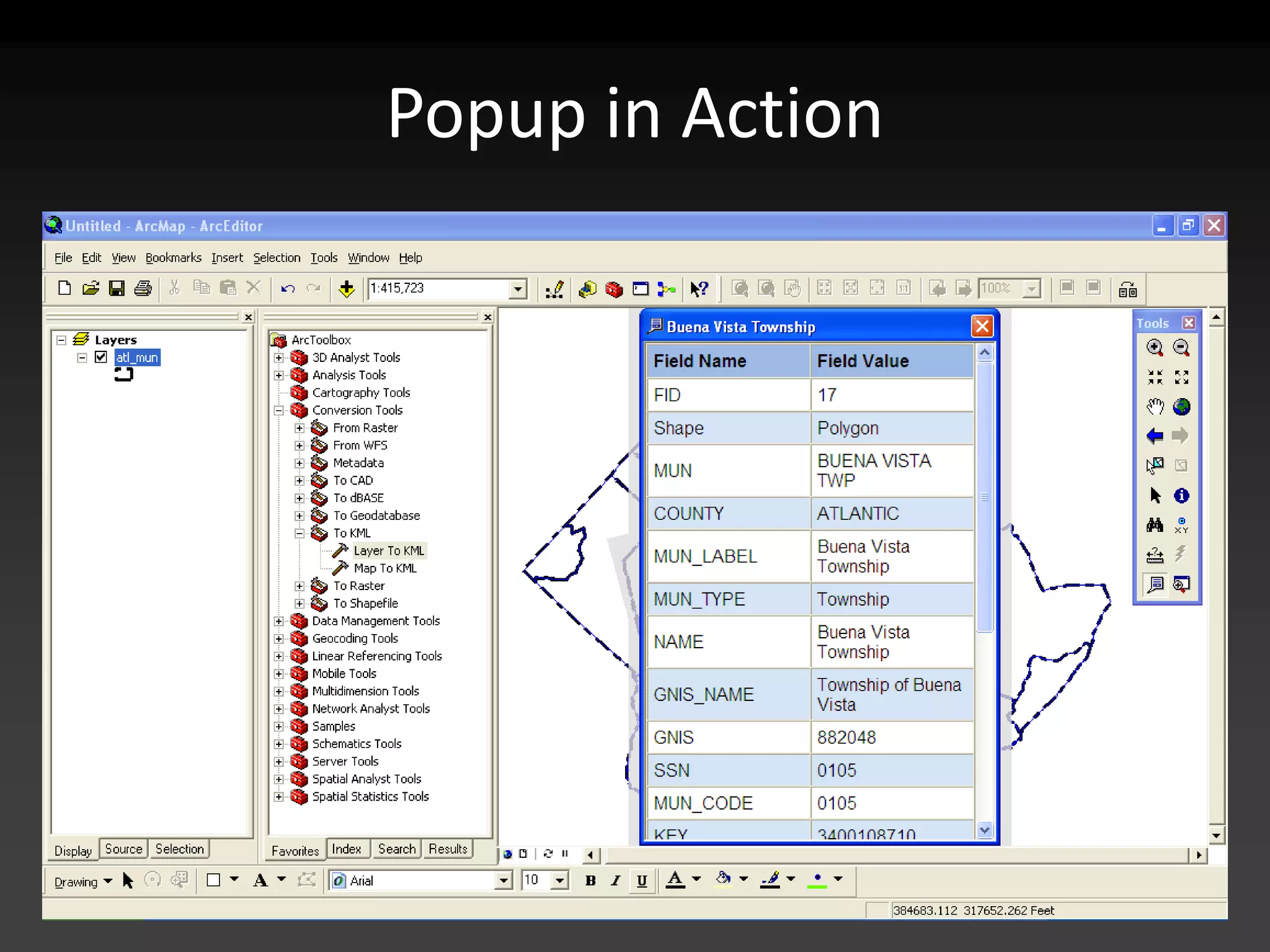Select the Layer To KML tool
The image size is (1270, 952).
point(389,550)
